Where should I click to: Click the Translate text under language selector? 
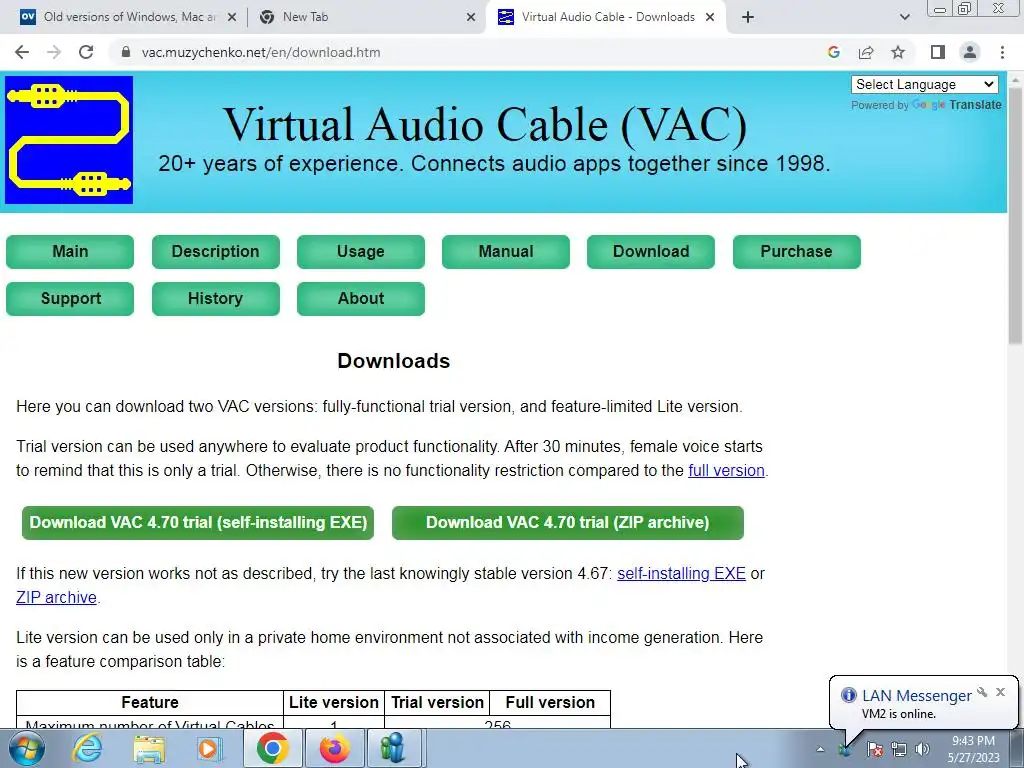click(975, 104)
